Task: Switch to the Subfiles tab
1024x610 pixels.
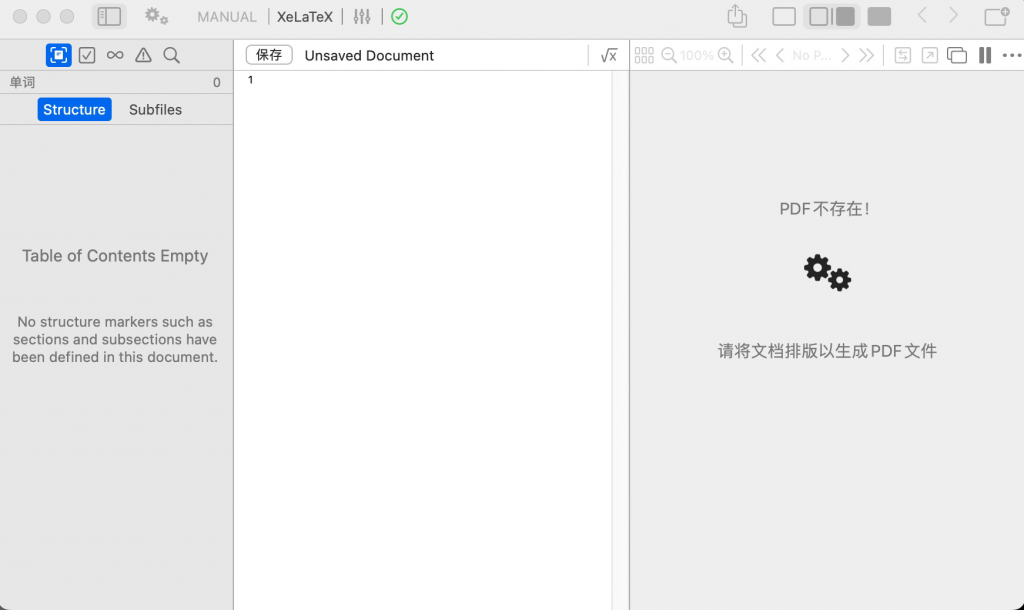Action: [155, 109]
